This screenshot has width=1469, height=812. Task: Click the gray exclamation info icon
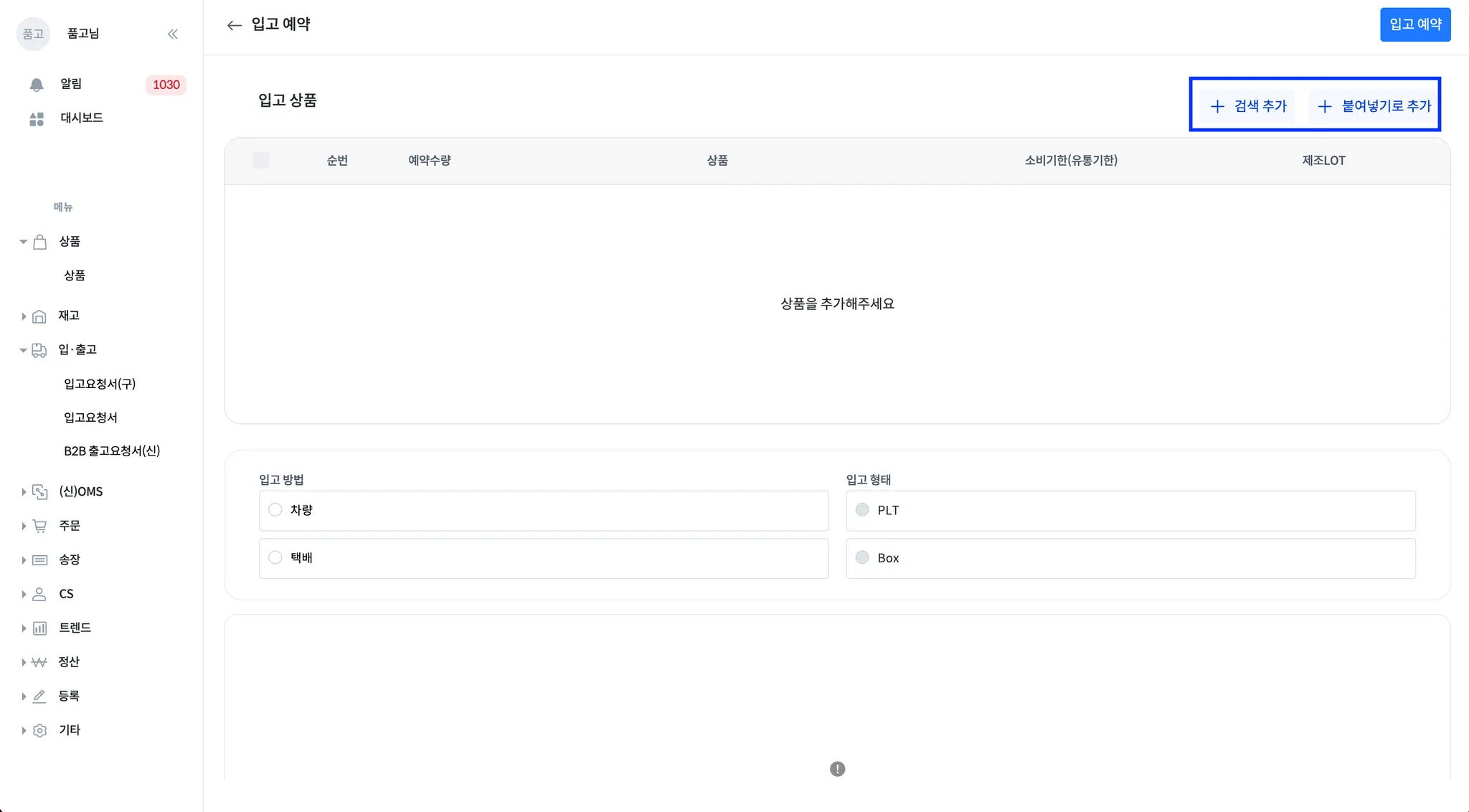tap(837, 769)
